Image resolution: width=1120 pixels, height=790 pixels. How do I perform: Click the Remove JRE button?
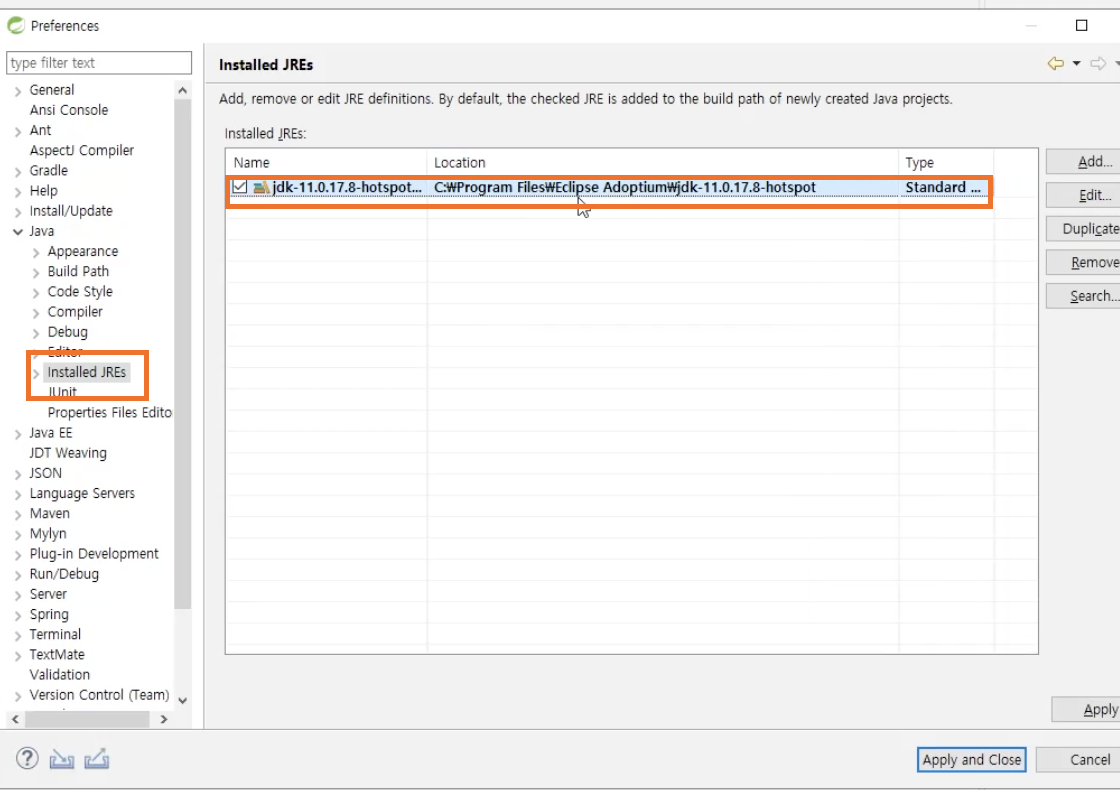point(1083,262)
